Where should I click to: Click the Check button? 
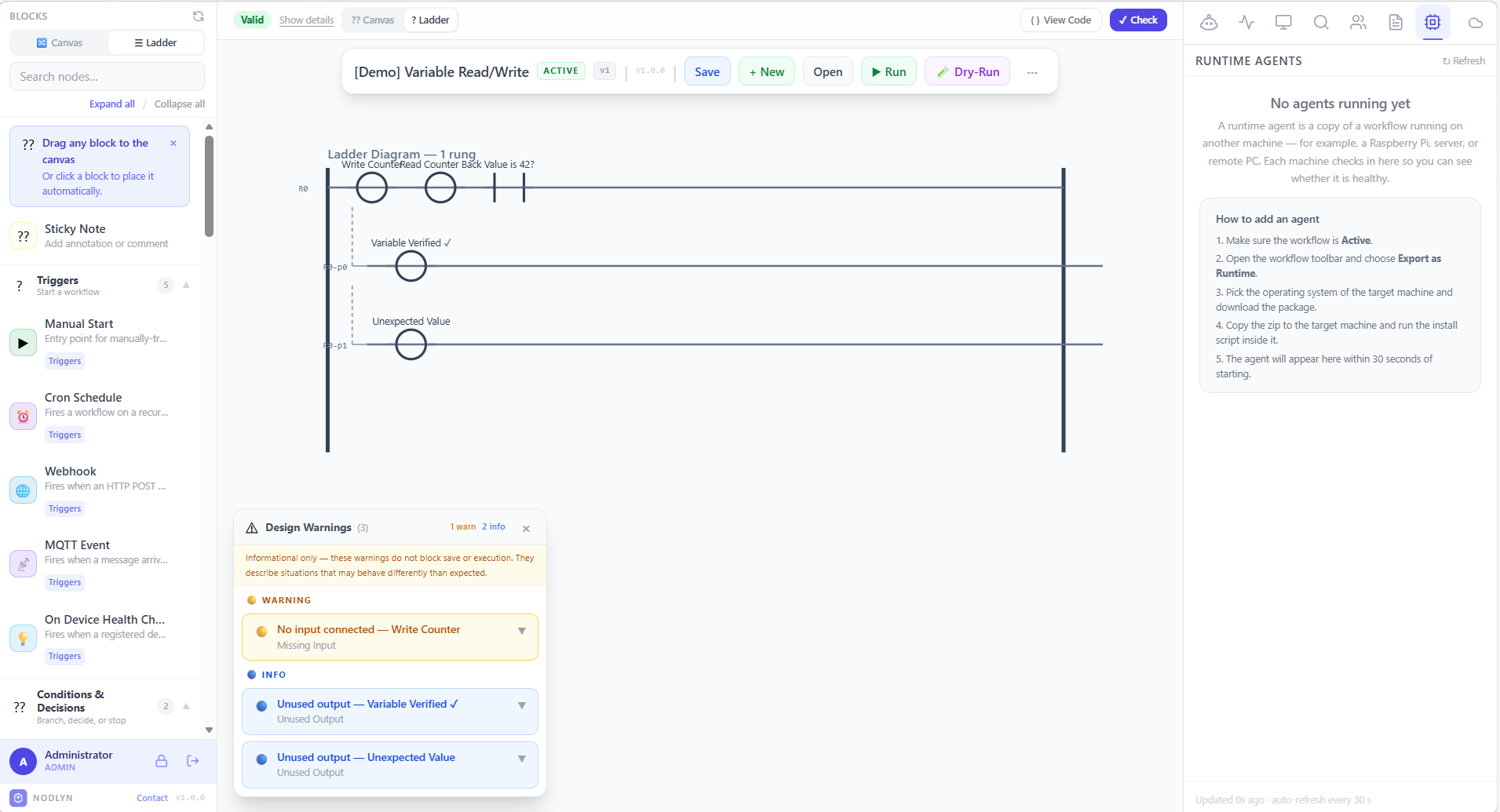(1138, 20)
